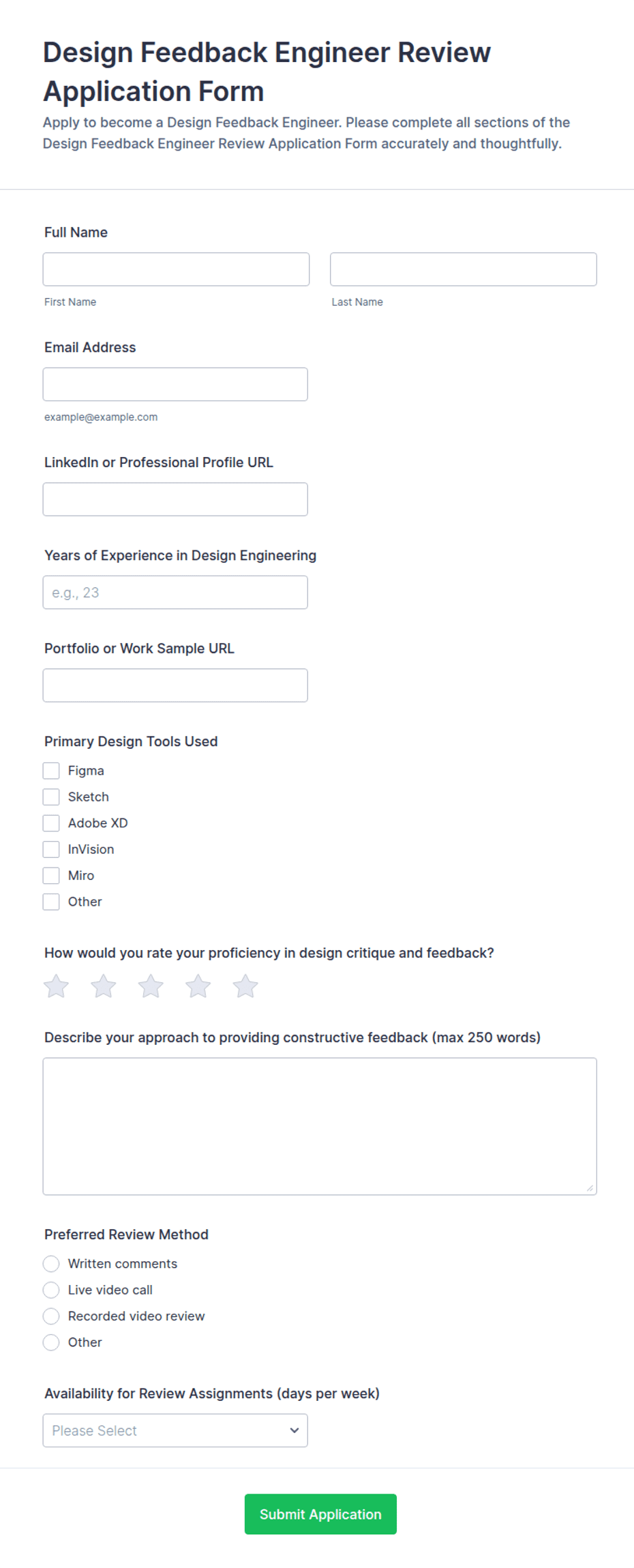Submit the application
This screenshot has width=634, height=1568.
click(320, 1514)
